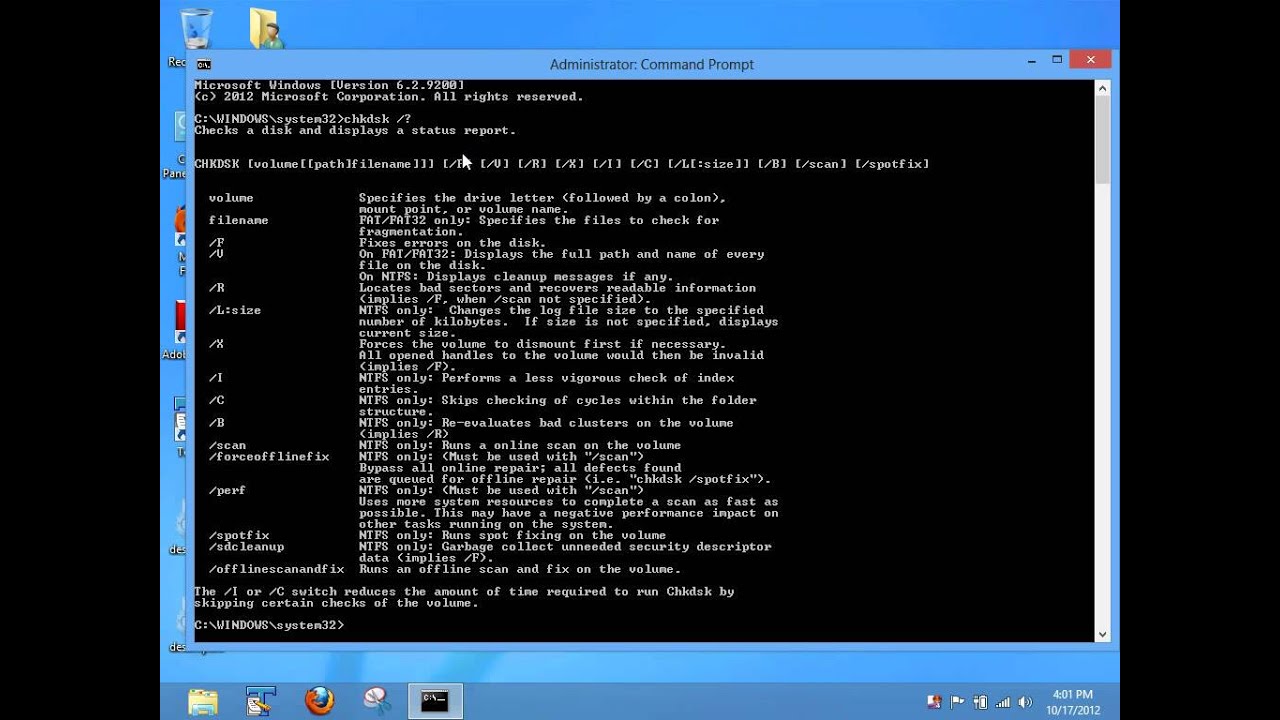Click the active Command Prompt taskbar button
The height and width of the screenshot is (720, 1280).
pyautogui.click(x=435, y=700)
